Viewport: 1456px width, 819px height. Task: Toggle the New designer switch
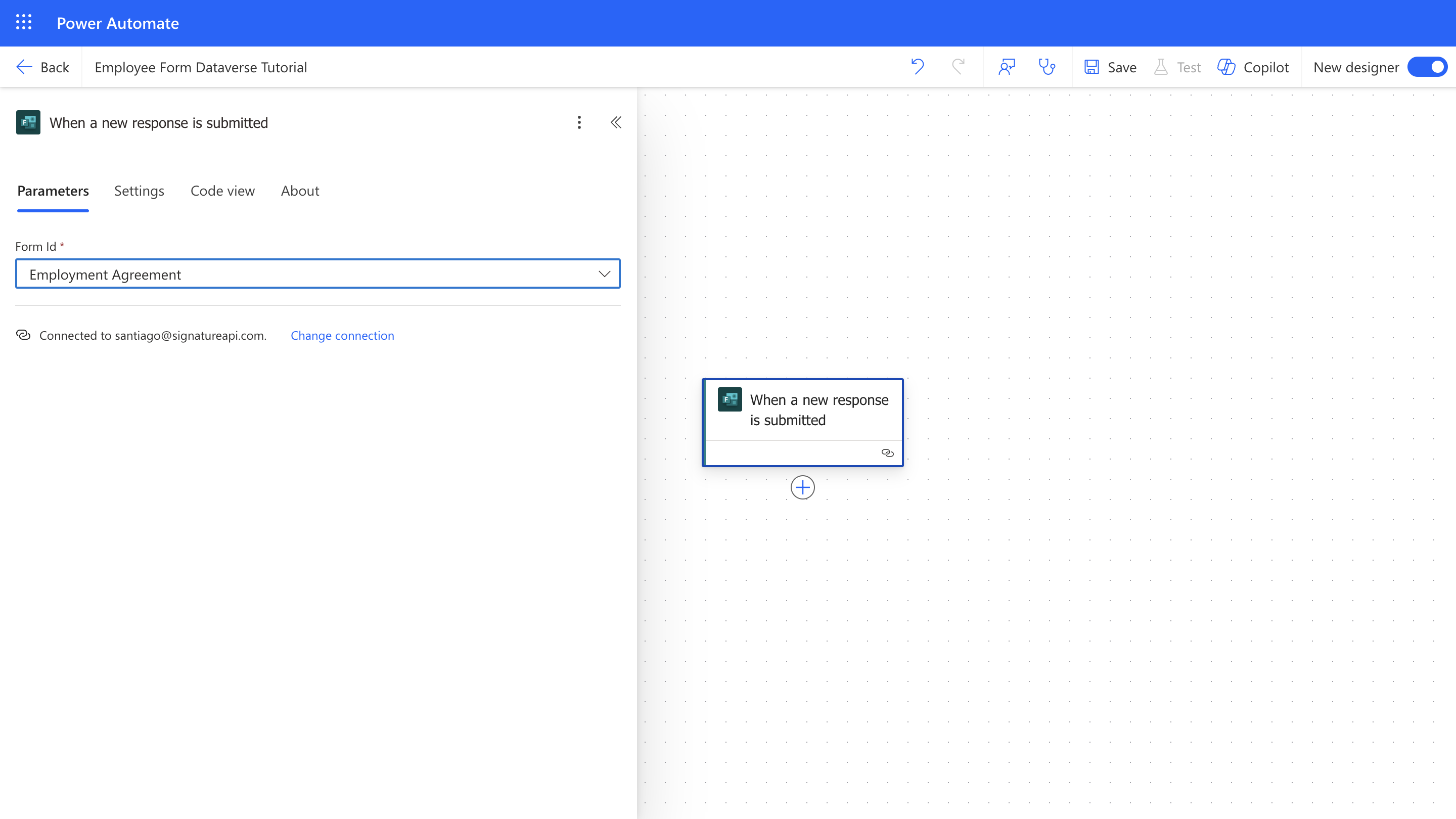click(x=1427, y=67)
